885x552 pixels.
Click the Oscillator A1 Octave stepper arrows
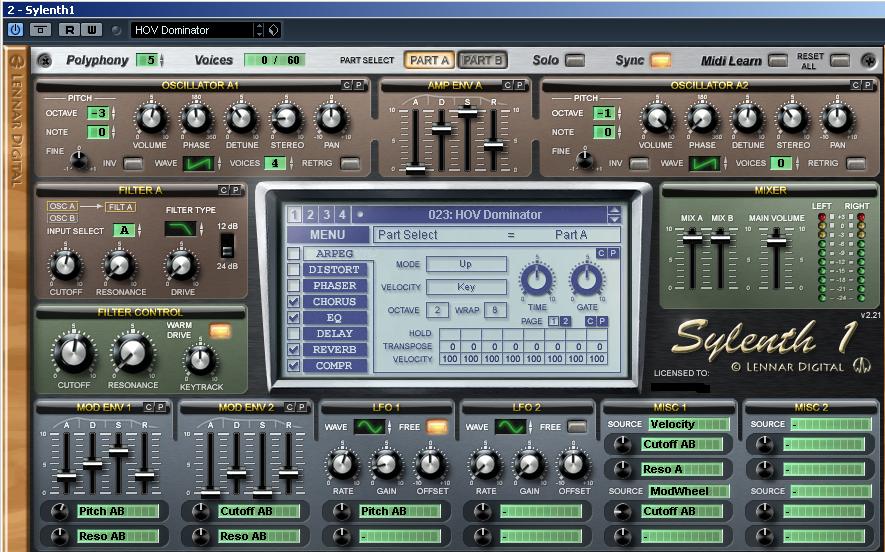point(113,113)
